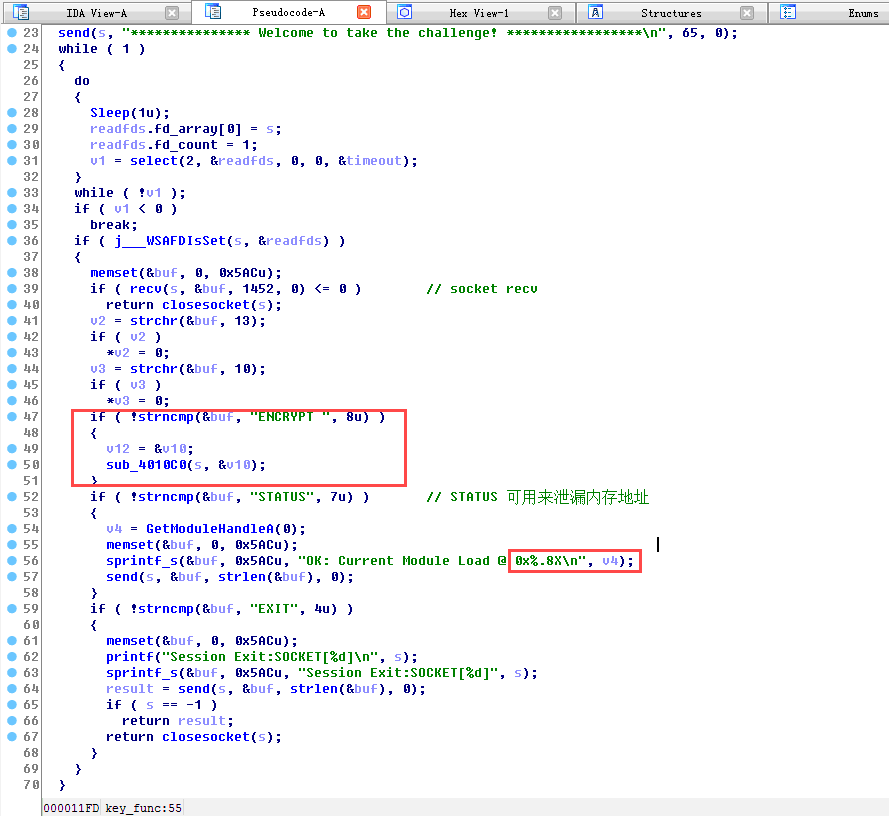Switch to the Hex View-1 tab

pyautogui.click(x=479, y=13)
